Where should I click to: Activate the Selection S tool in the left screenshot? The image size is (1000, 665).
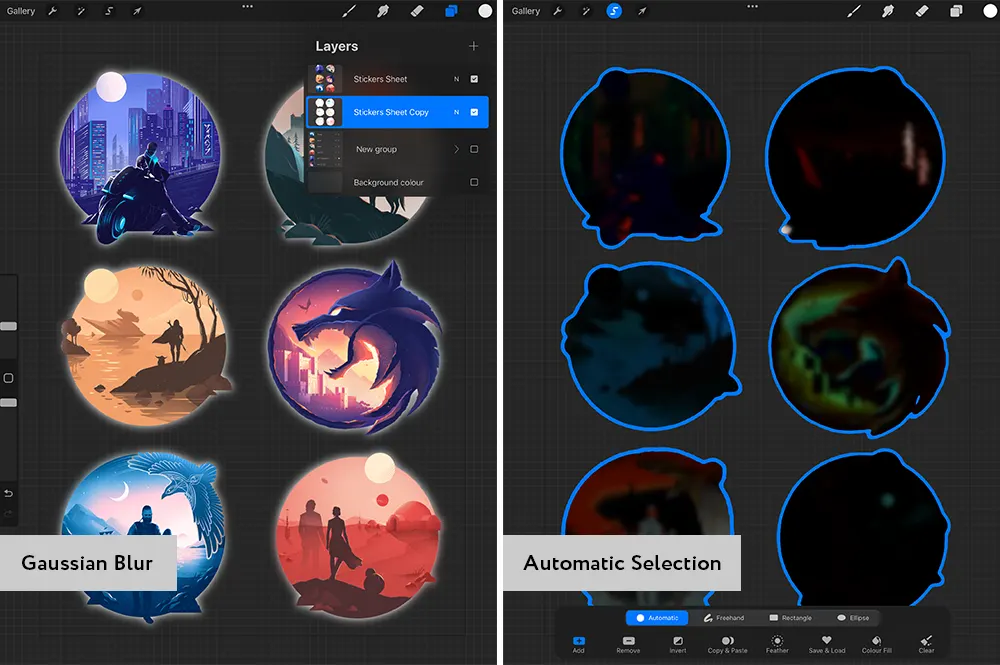coord(109,11)
